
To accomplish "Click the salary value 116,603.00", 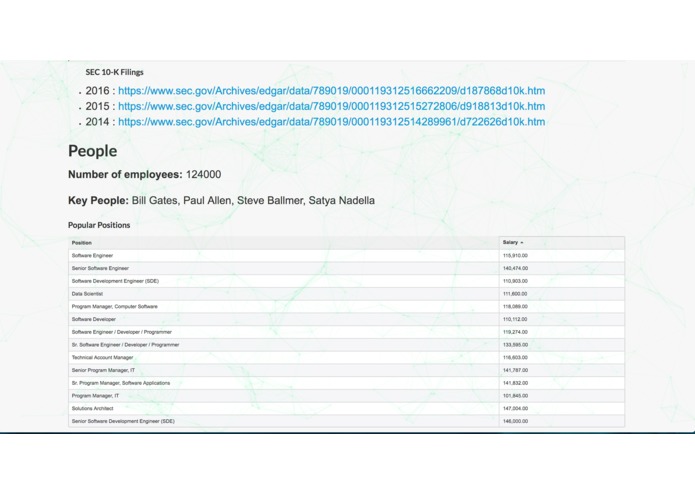I will (515, 358).
